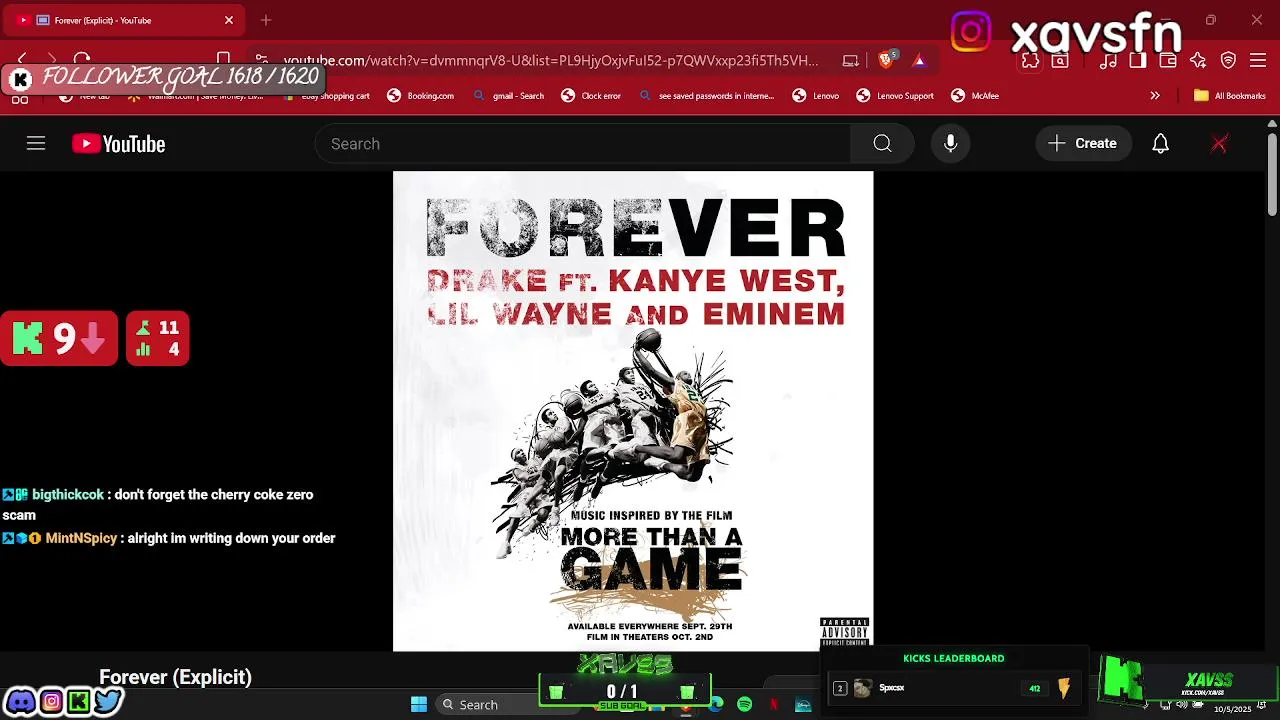Focus the youtube.com address bar URL

[551, 60]
